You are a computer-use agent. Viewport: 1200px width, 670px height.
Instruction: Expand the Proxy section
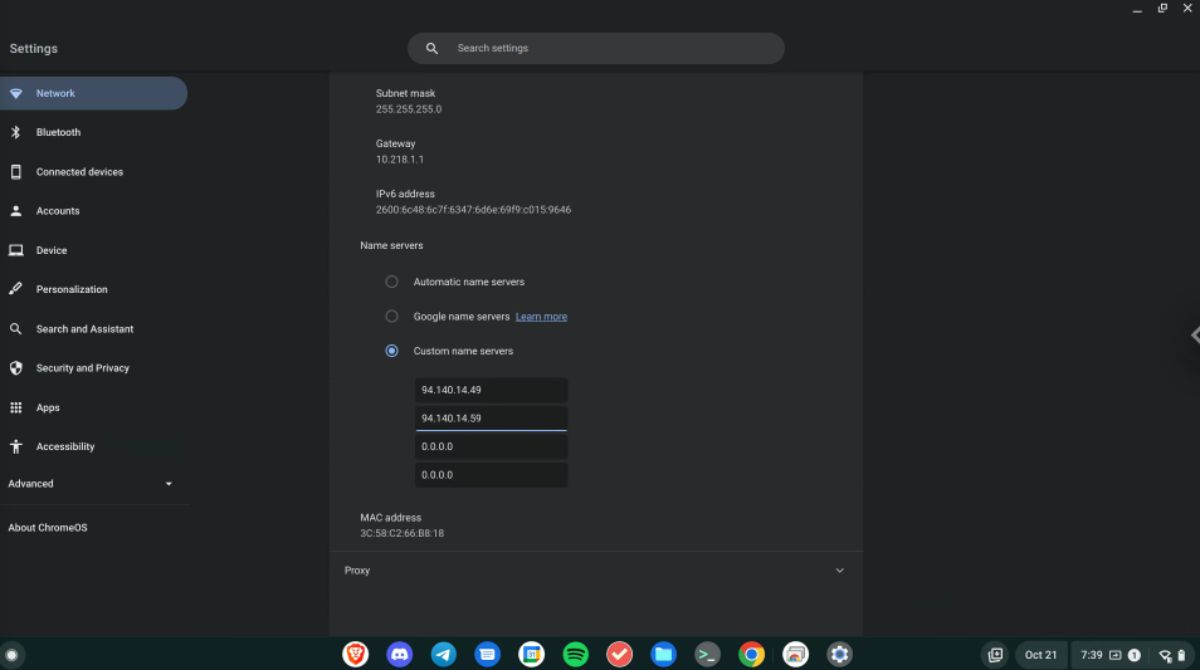point(839,570)
